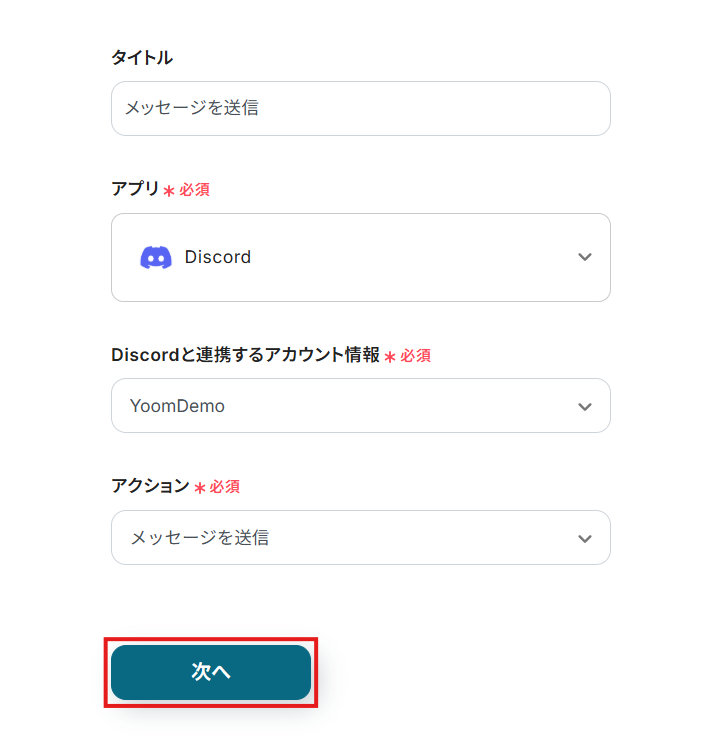Click the 必須 marker beside アプリ

coord(194,190)
